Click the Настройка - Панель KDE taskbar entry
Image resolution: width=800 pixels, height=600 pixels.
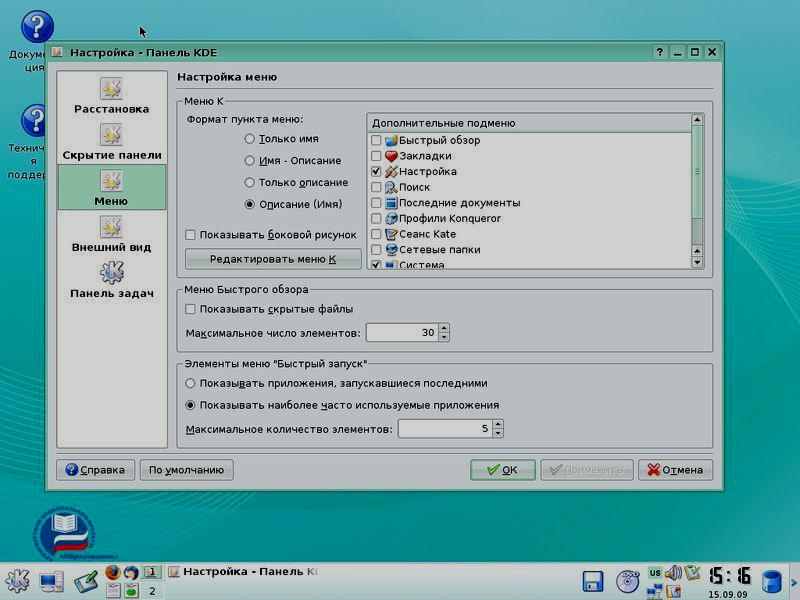click(245, 572)
